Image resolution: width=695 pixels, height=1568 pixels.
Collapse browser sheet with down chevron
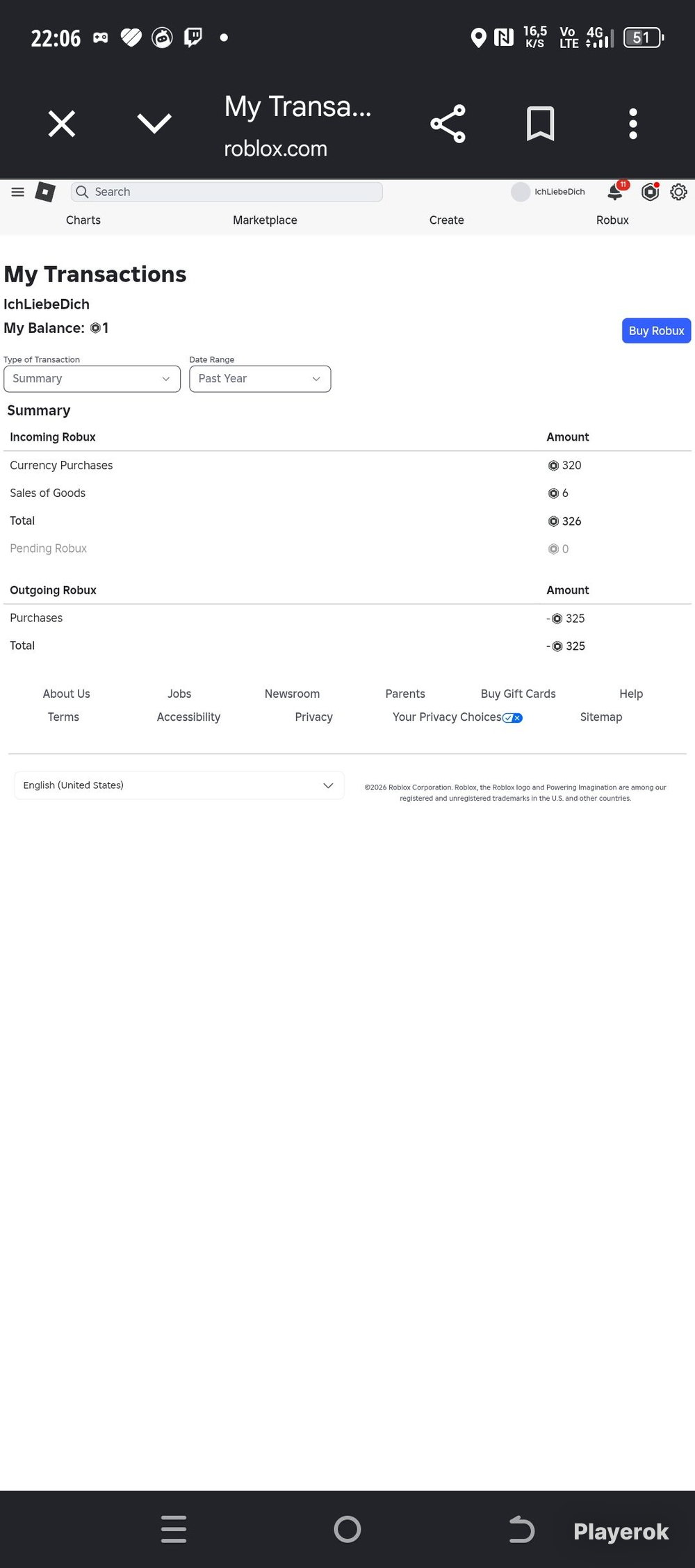coord(154,124)
